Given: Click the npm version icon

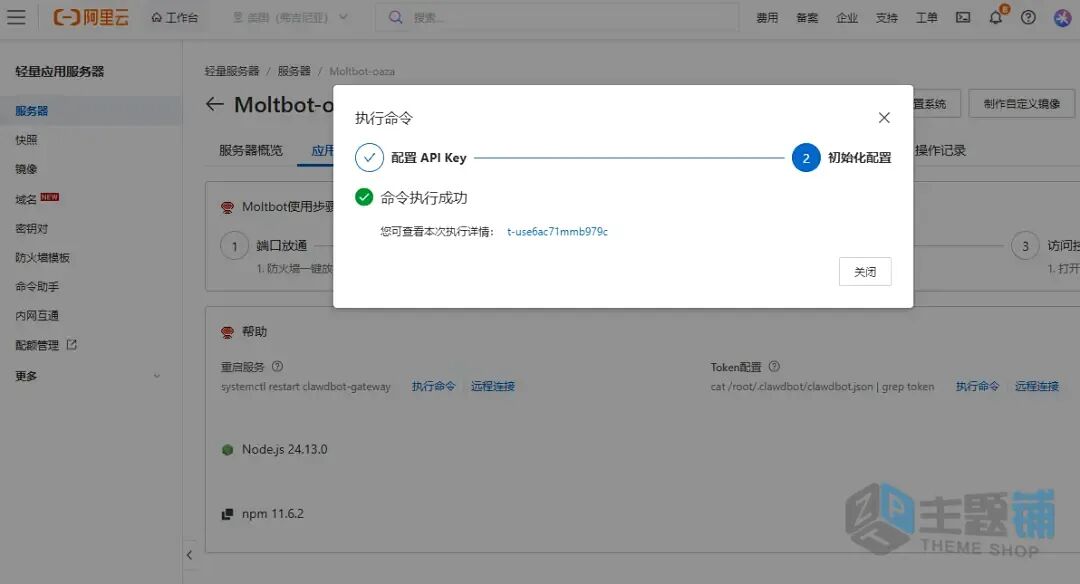Looking at the screenshot, I should click(x=227, y=514).
